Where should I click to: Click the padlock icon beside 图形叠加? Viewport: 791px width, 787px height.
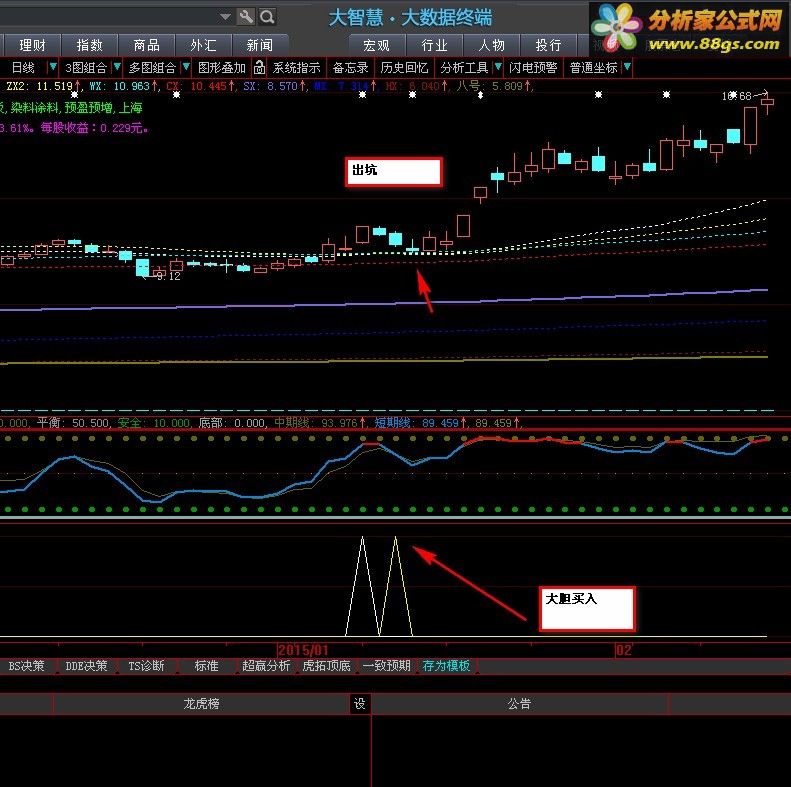coord(259,67)
